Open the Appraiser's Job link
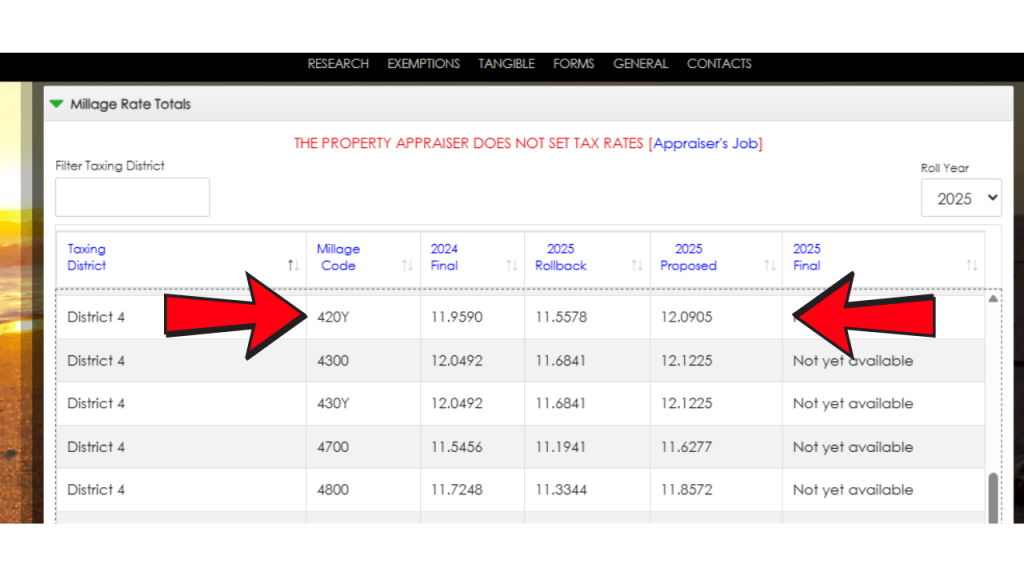 [707, 143]
